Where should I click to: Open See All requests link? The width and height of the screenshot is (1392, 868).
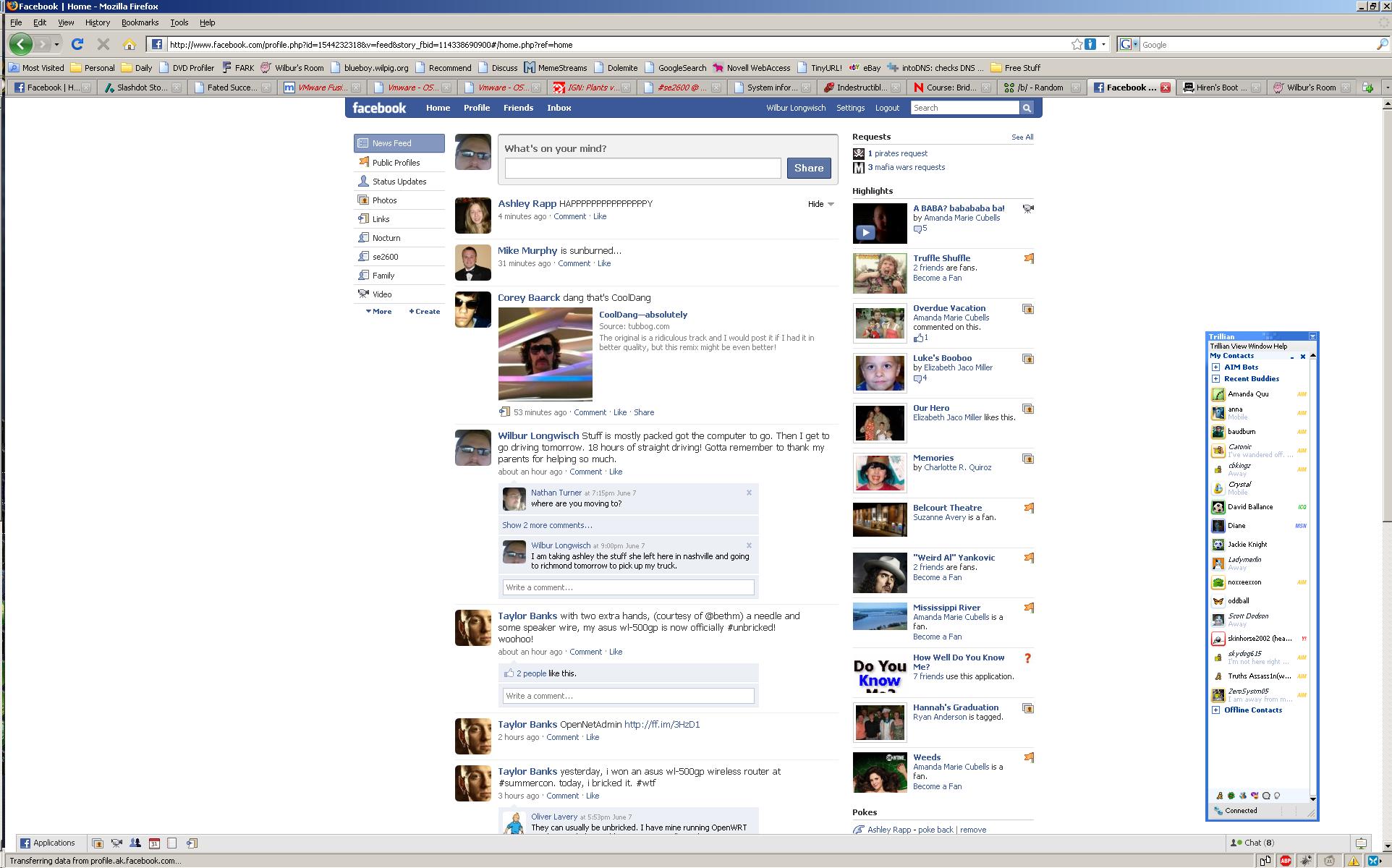1022,137
